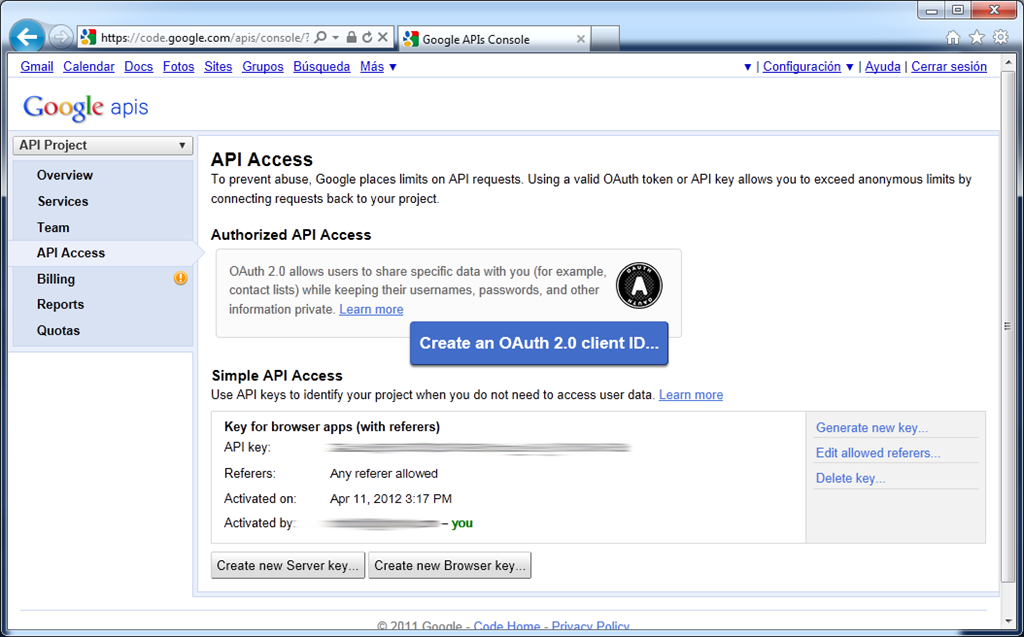
Task: Open Fotos link
Action: [x=178, y=67]
